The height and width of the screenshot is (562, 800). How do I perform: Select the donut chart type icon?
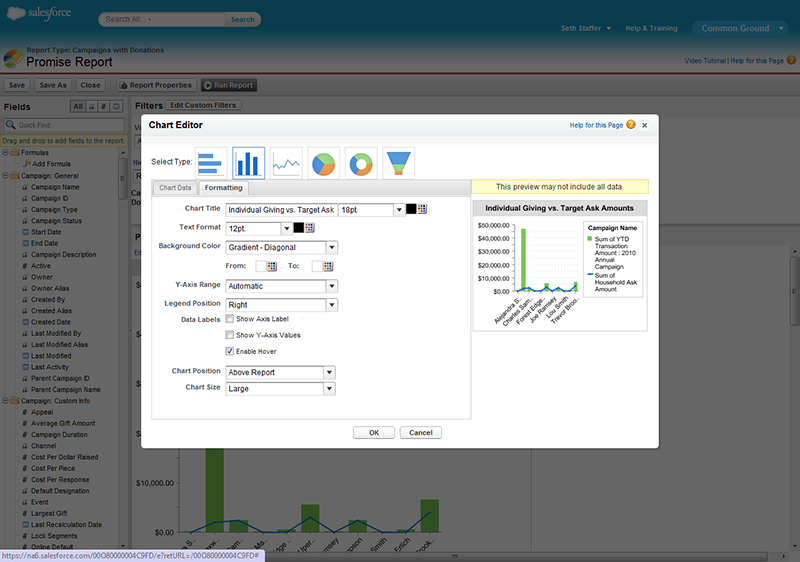tap(361, 162)
